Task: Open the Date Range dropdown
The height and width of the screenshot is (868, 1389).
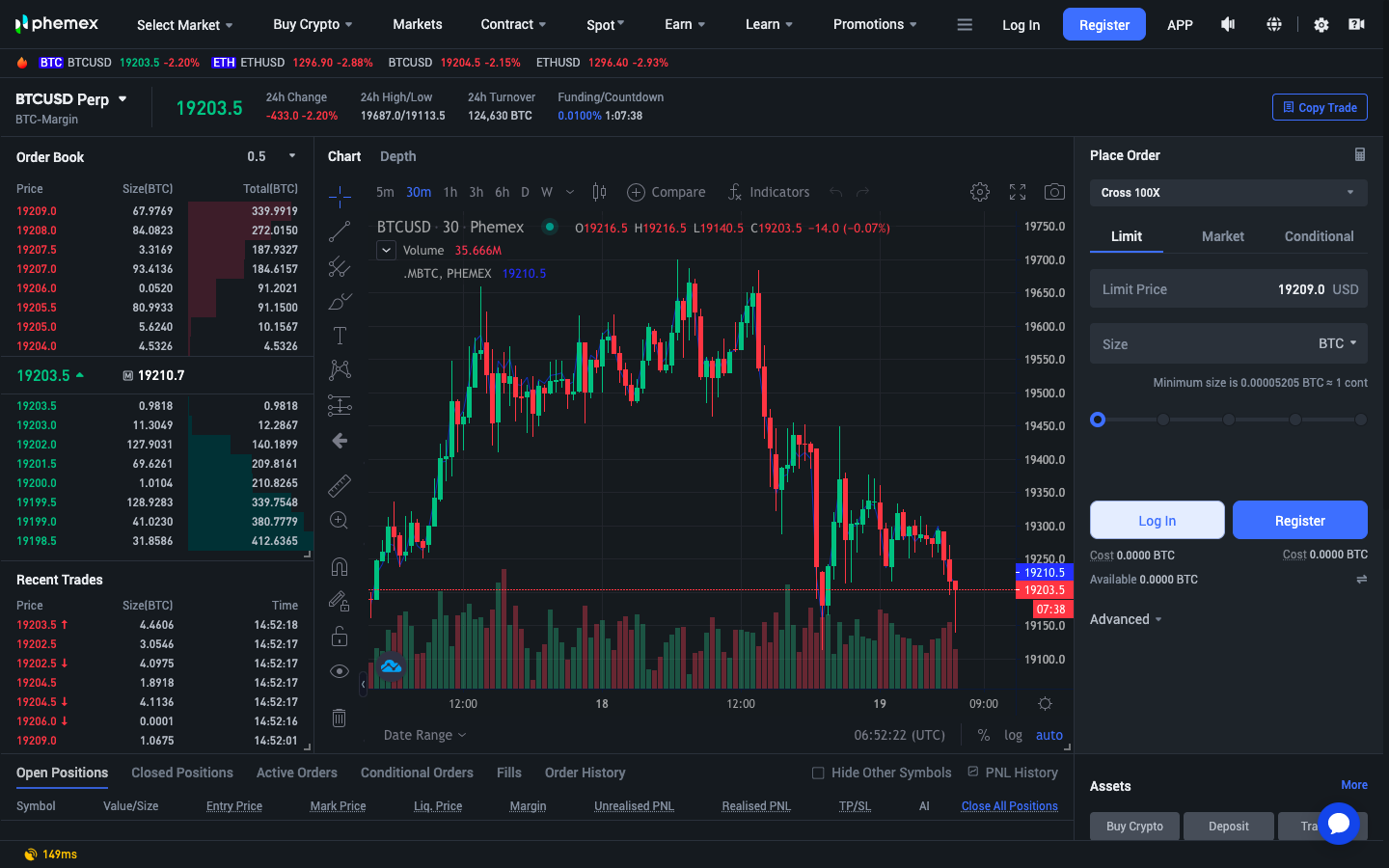Action: click(424, 735)
